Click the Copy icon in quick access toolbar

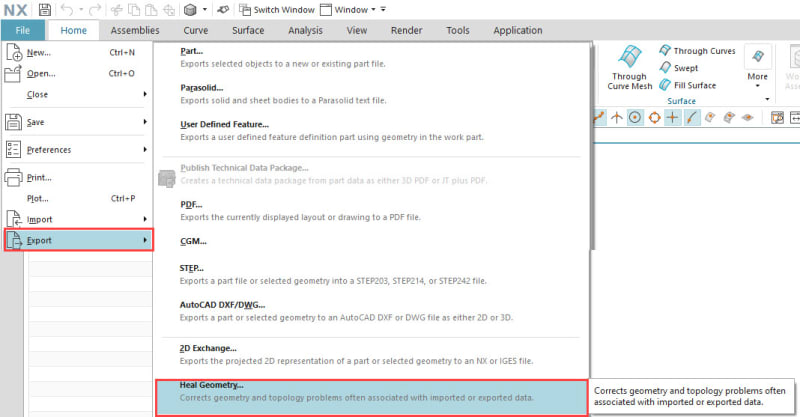(x=134, y=9)
